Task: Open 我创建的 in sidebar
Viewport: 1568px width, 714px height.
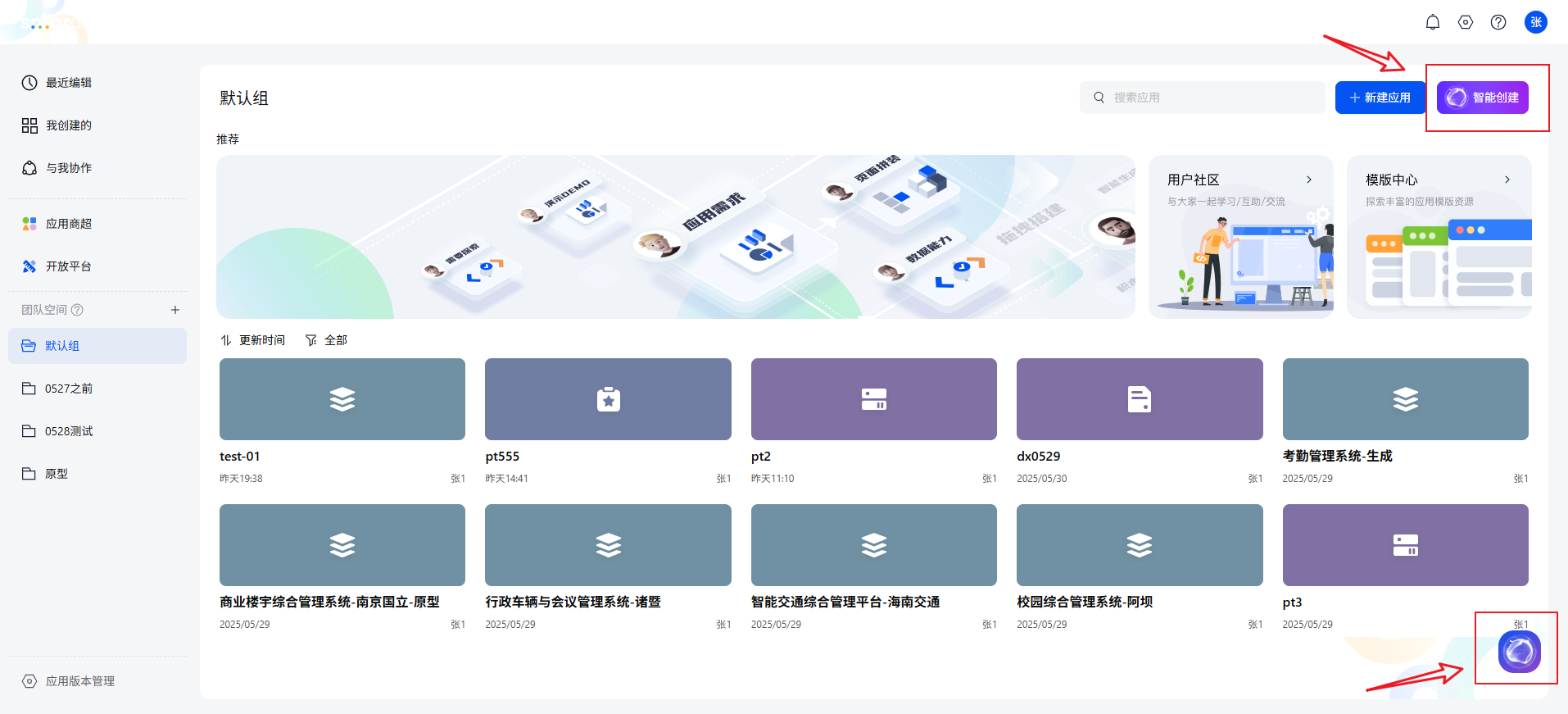Action: tap(97, 125)
